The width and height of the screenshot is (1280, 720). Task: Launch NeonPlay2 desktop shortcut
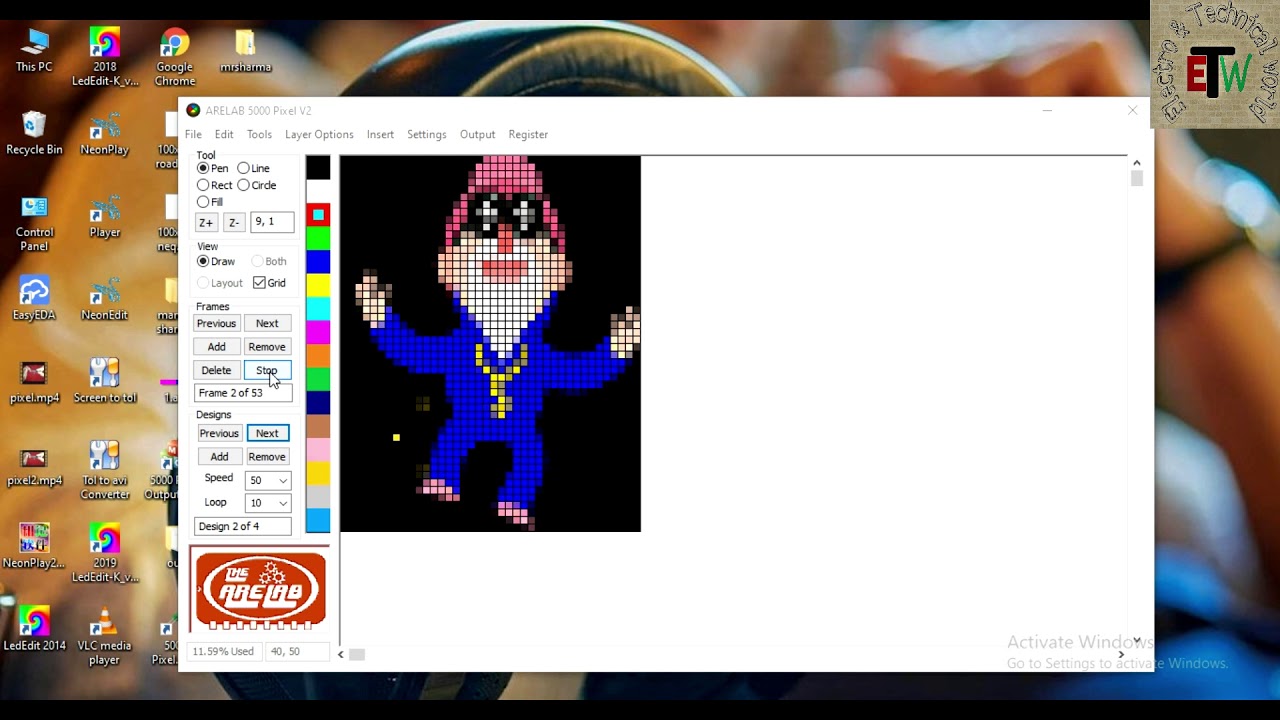click(x=34, y=547)
